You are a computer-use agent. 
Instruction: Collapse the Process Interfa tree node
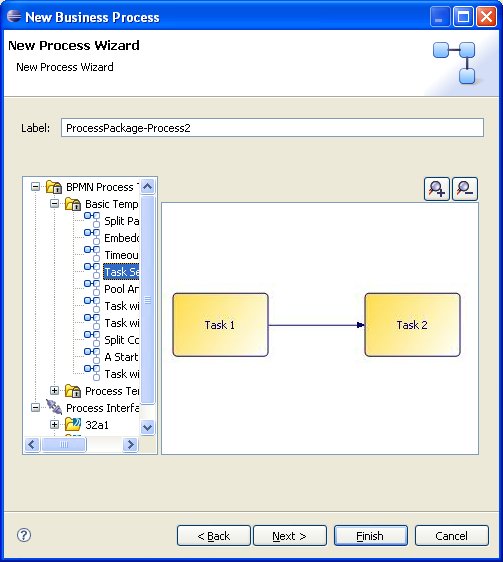click(35, 408)
